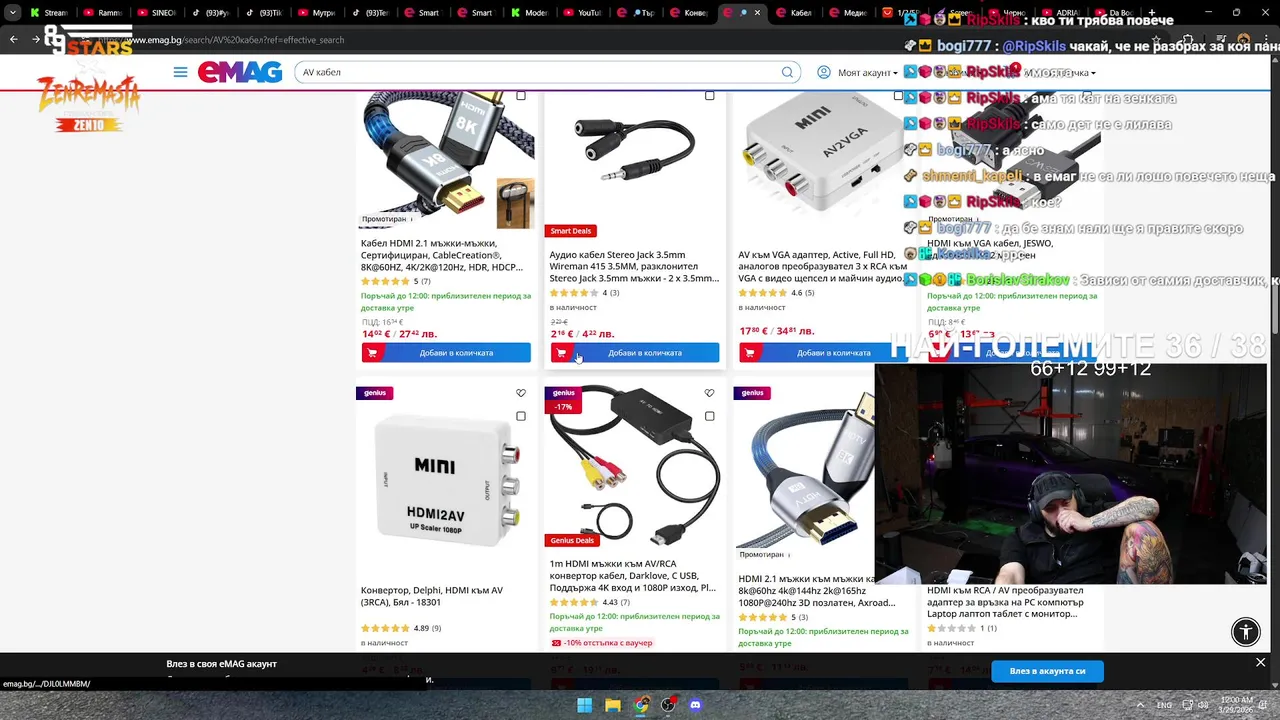Open the Windows Start menu
The image size is (1280, 720).
584,705
